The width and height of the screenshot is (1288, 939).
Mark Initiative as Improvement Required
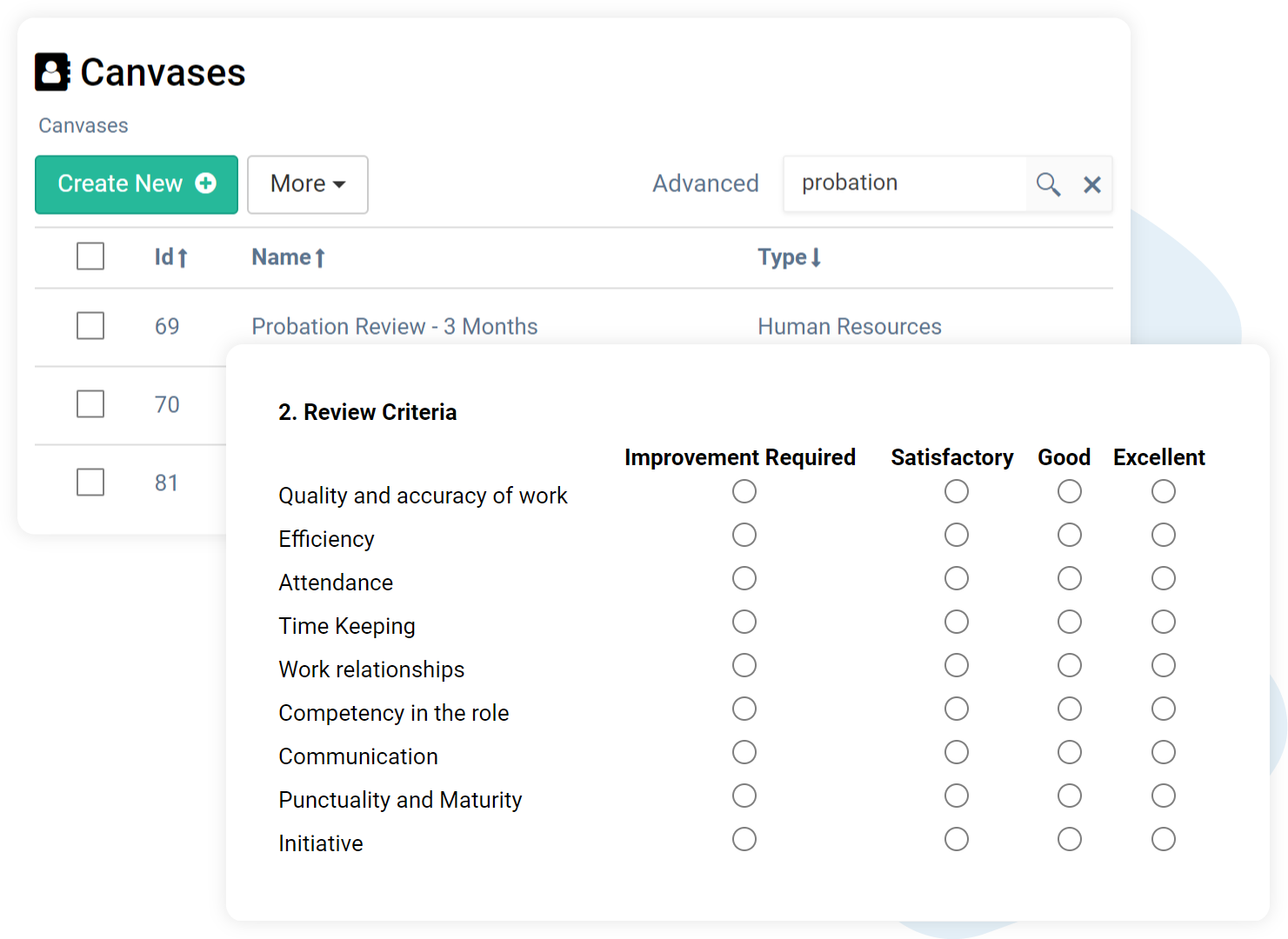coord(744,839)
